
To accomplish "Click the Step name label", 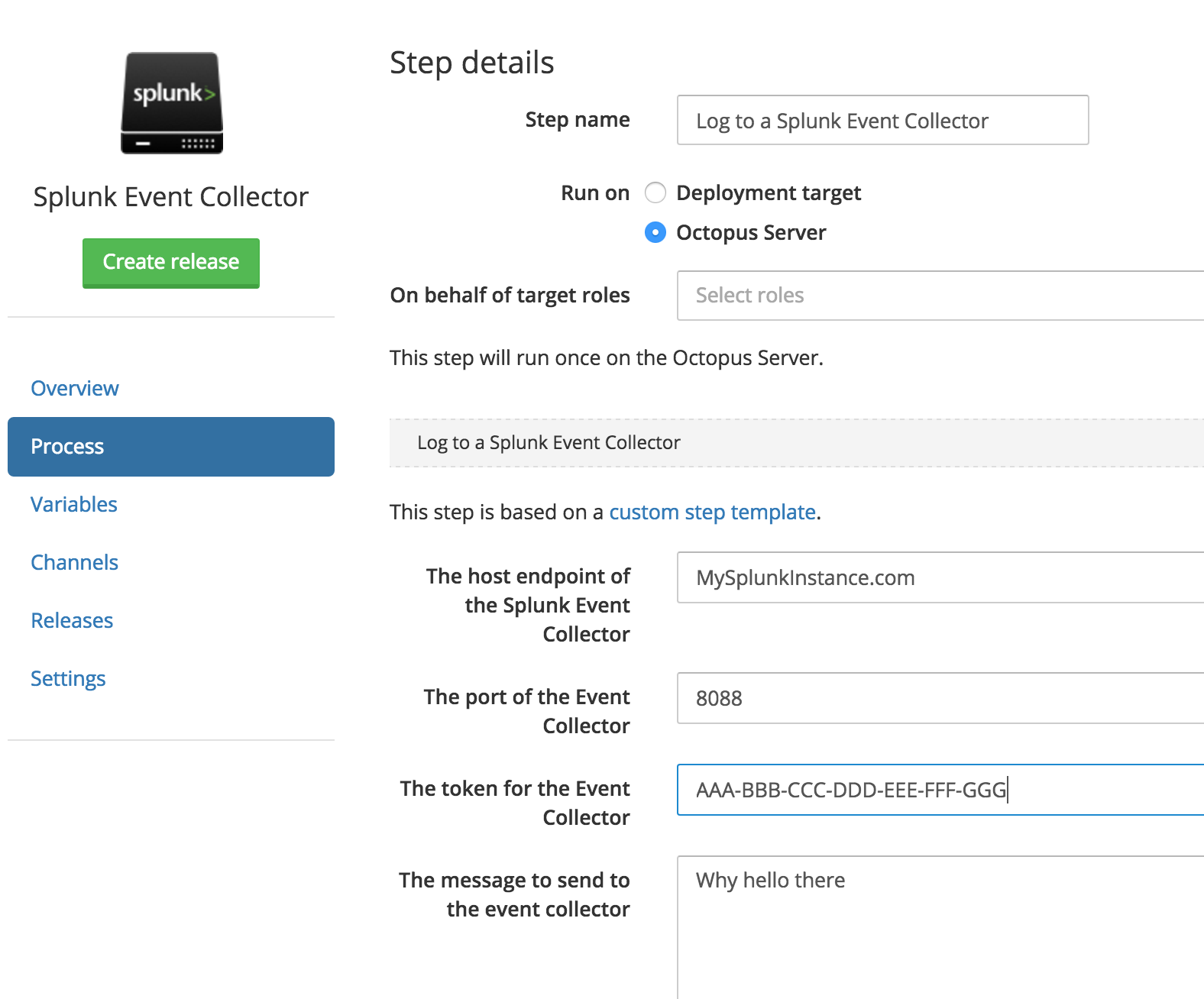I will point(578,120).
